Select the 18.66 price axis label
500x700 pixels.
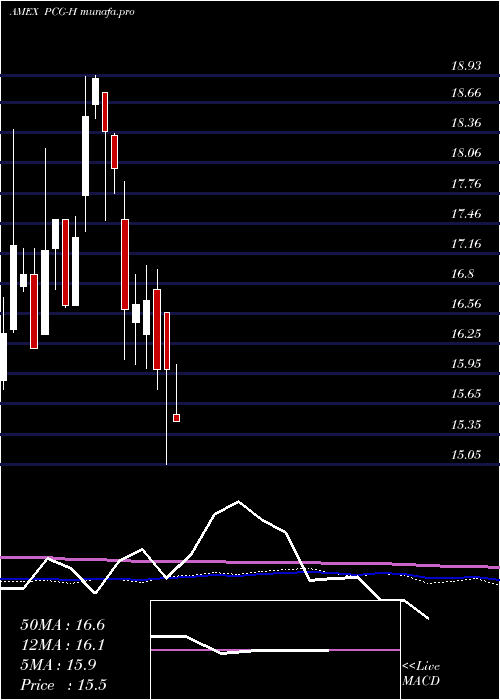pyautogui.click(x=466, y=93)
